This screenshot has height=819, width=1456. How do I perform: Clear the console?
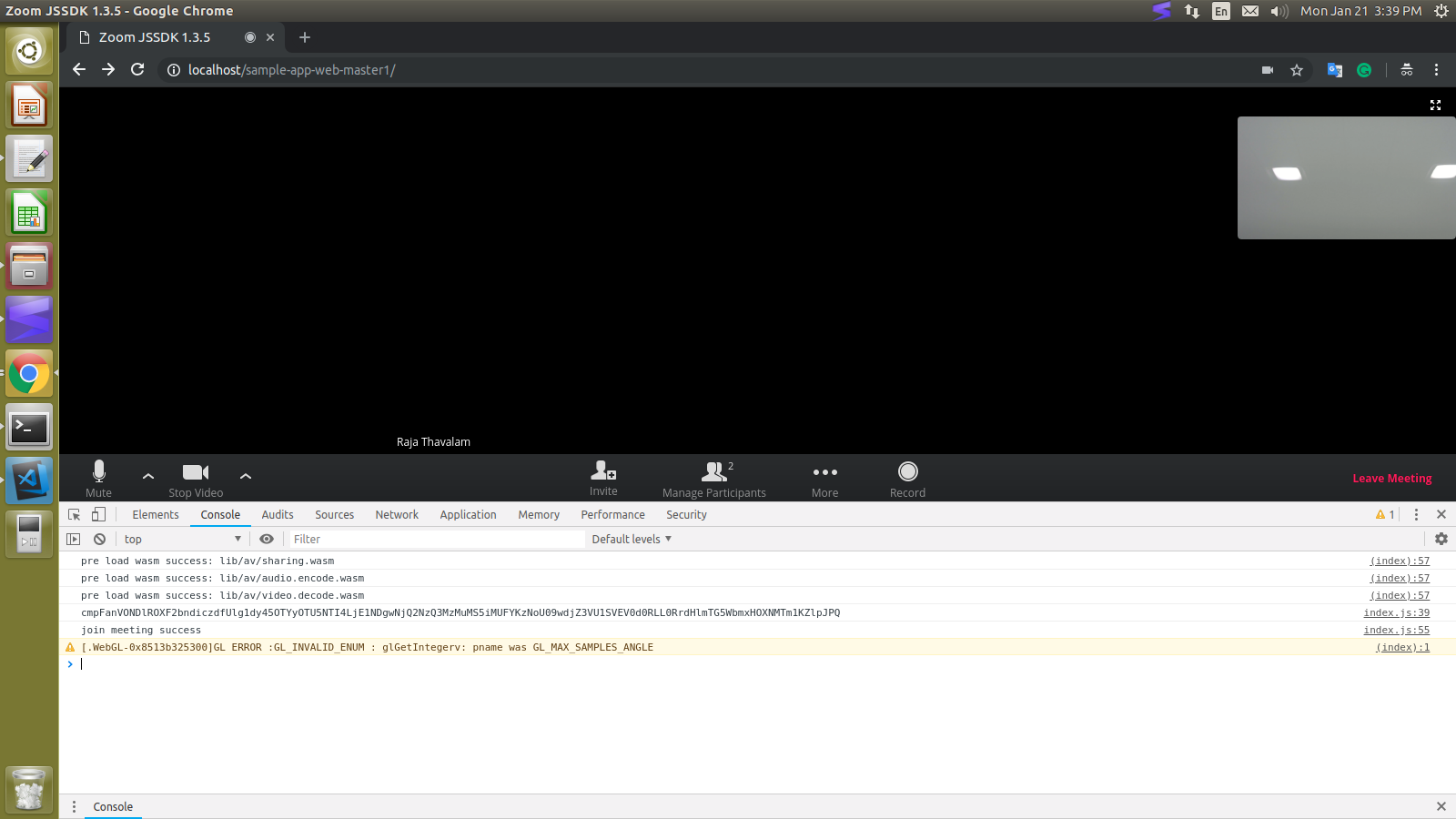point(99,539)
